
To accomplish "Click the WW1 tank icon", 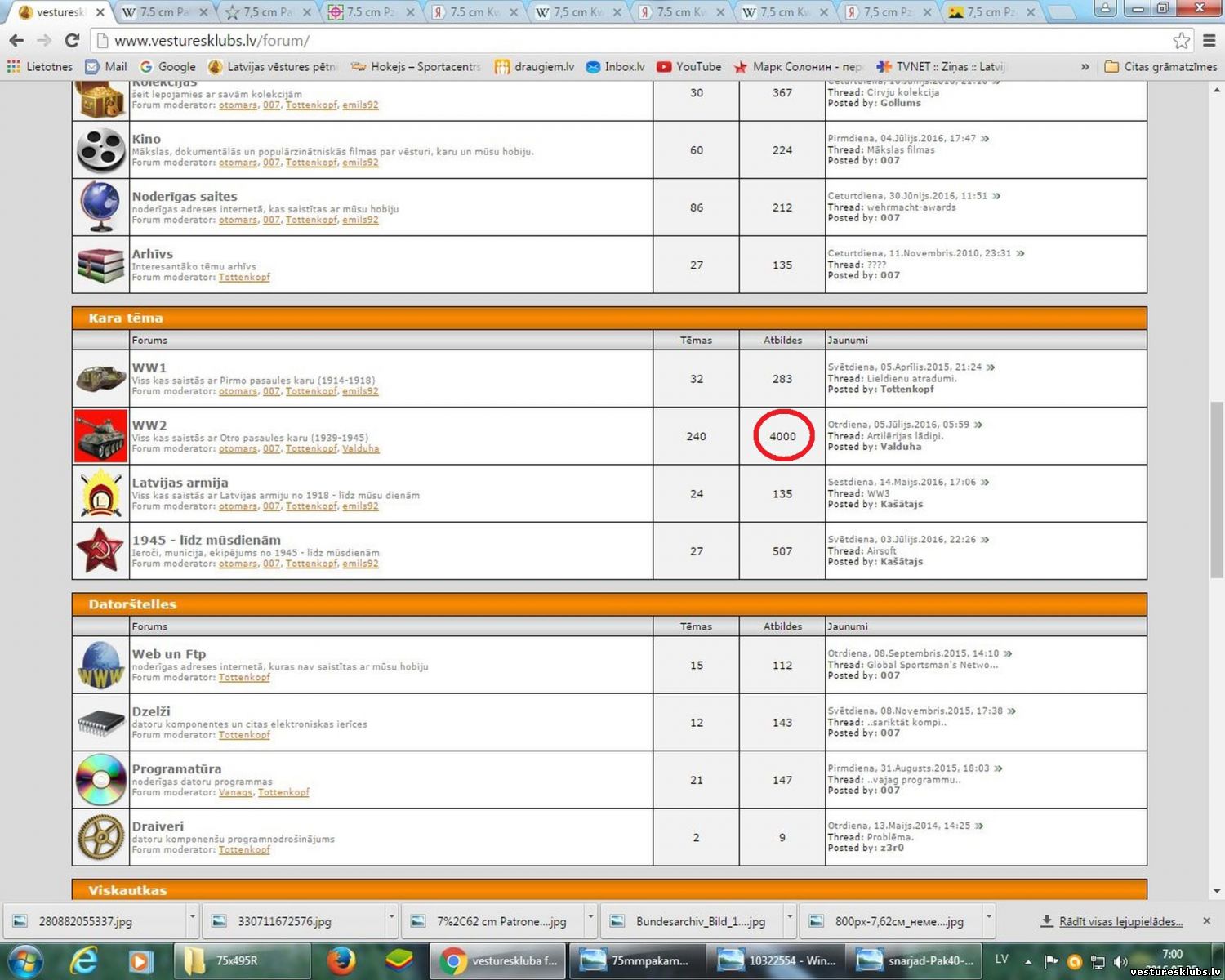I will [x=100, y=379].
